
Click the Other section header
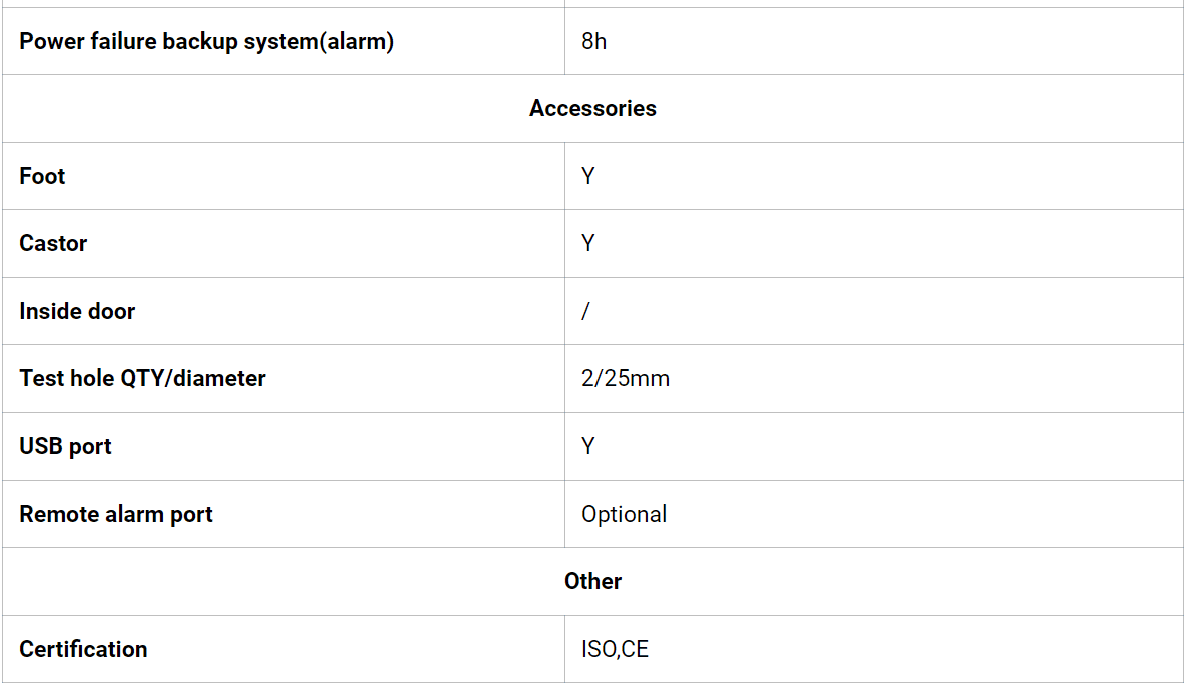coord(593,581)
